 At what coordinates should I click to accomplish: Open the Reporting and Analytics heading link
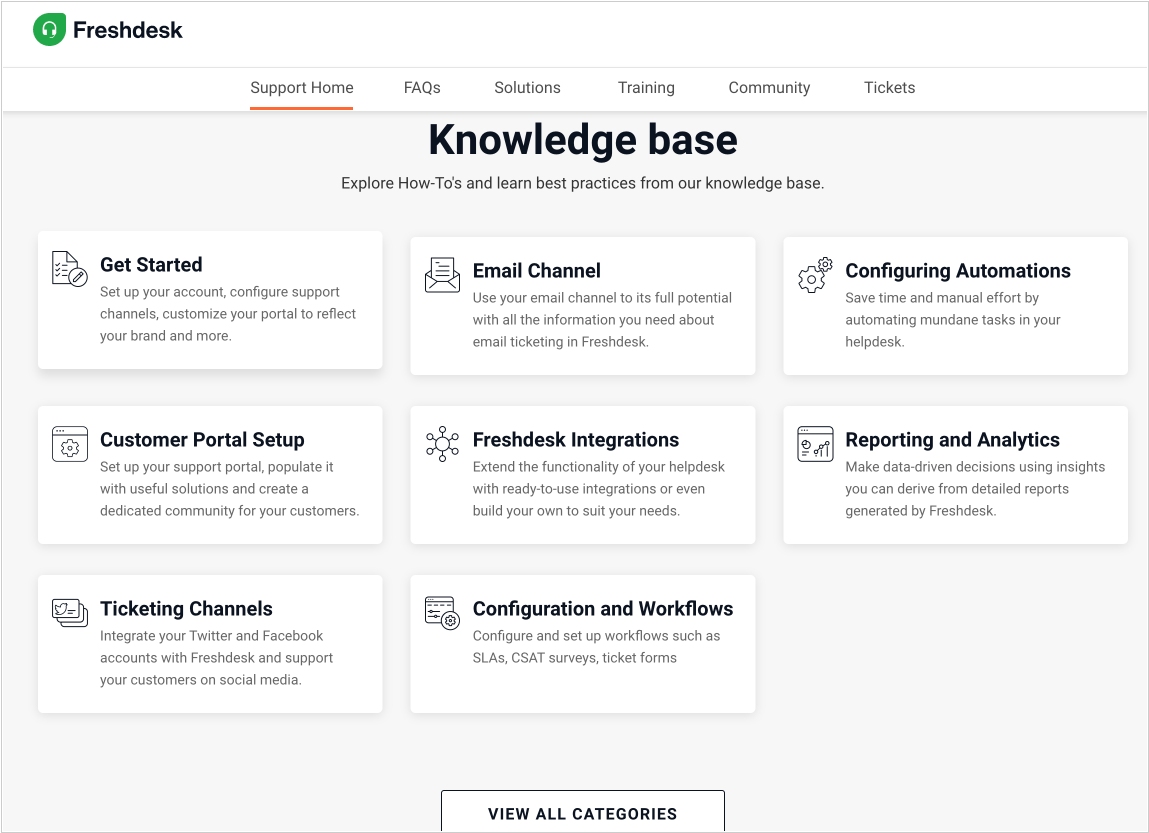[x=952, y=440]
